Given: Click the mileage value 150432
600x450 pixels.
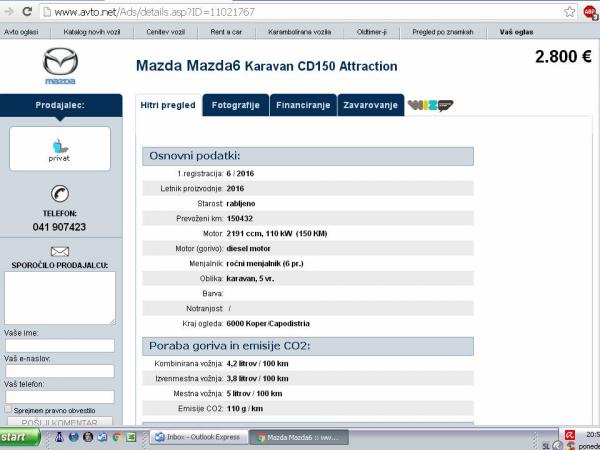Looking at the screenshot, I should point(240,218).
